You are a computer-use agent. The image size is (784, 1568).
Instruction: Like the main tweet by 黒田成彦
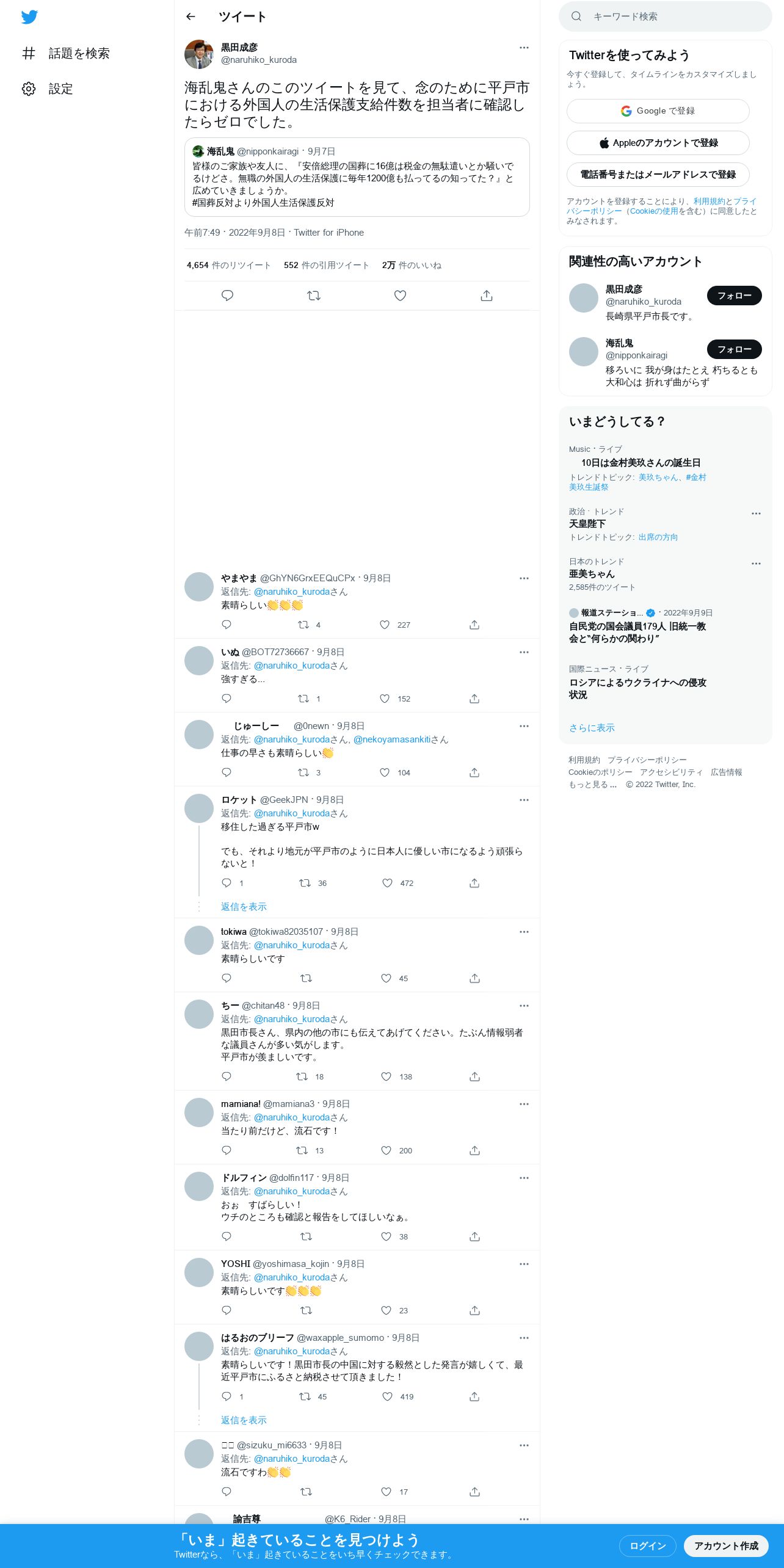(400, 296)
